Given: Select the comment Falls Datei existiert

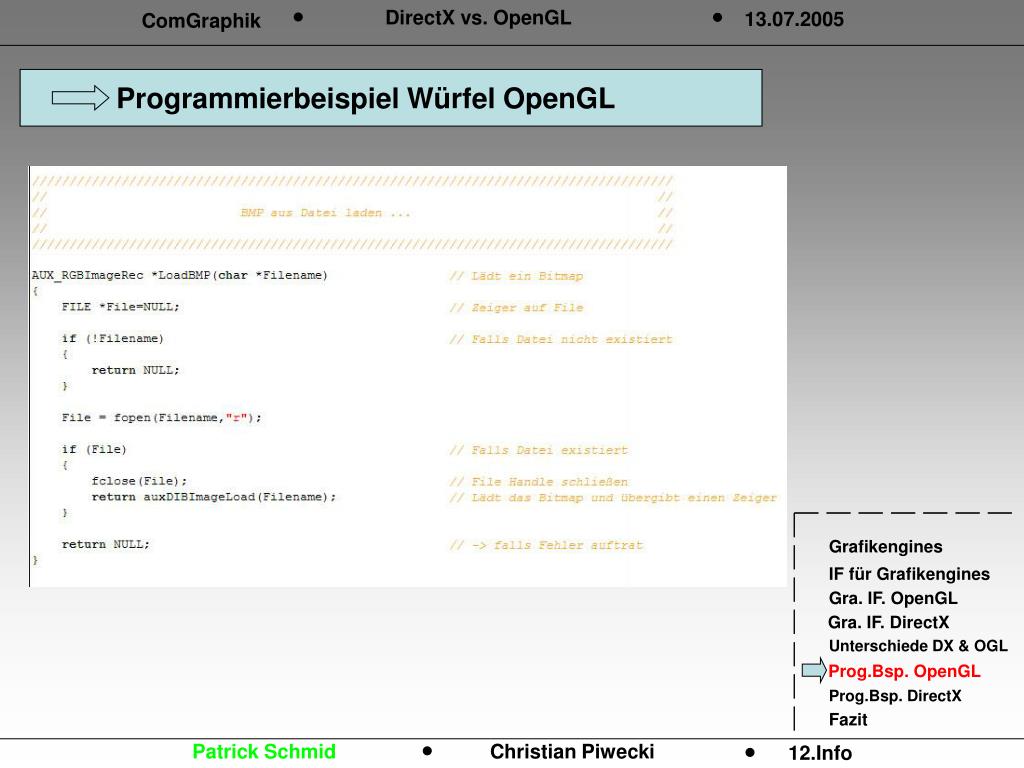Looking at the screenshot, I should (x=538, y=451).
